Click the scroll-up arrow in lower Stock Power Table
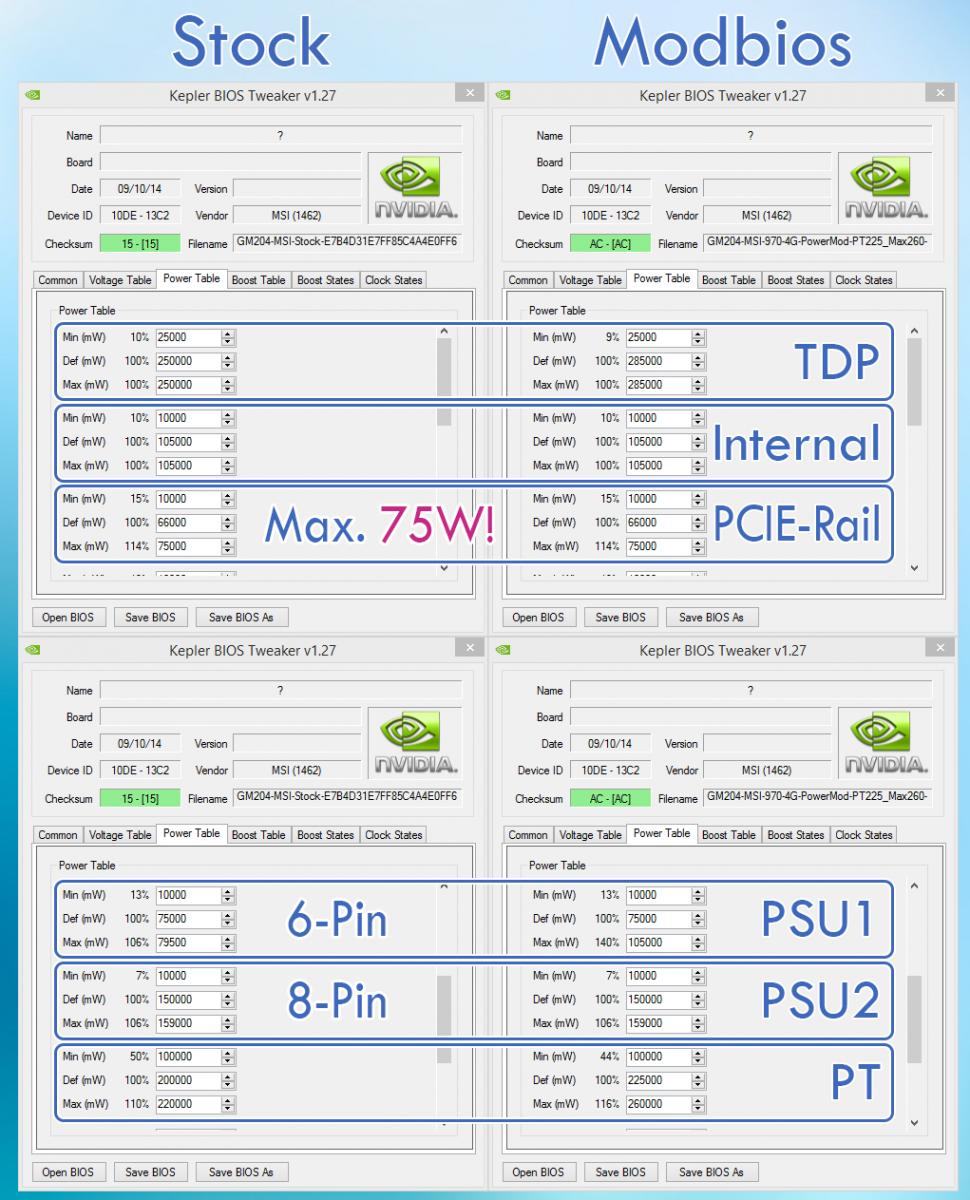The width and height of the screenshot is (970, 1200). (x=444, y=886)
